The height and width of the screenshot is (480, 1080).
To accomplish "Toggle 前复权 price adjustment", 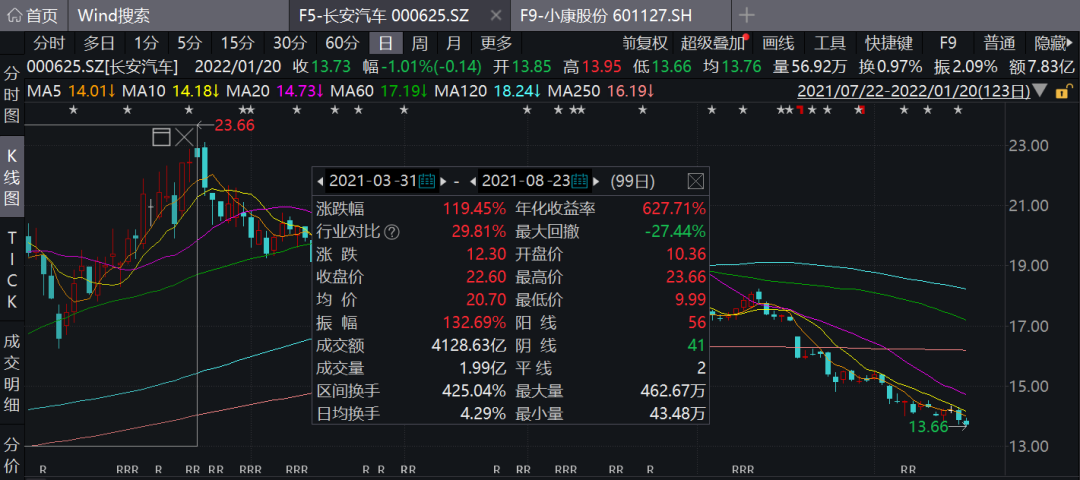I will pyautogui.click(x=643, y=43).
